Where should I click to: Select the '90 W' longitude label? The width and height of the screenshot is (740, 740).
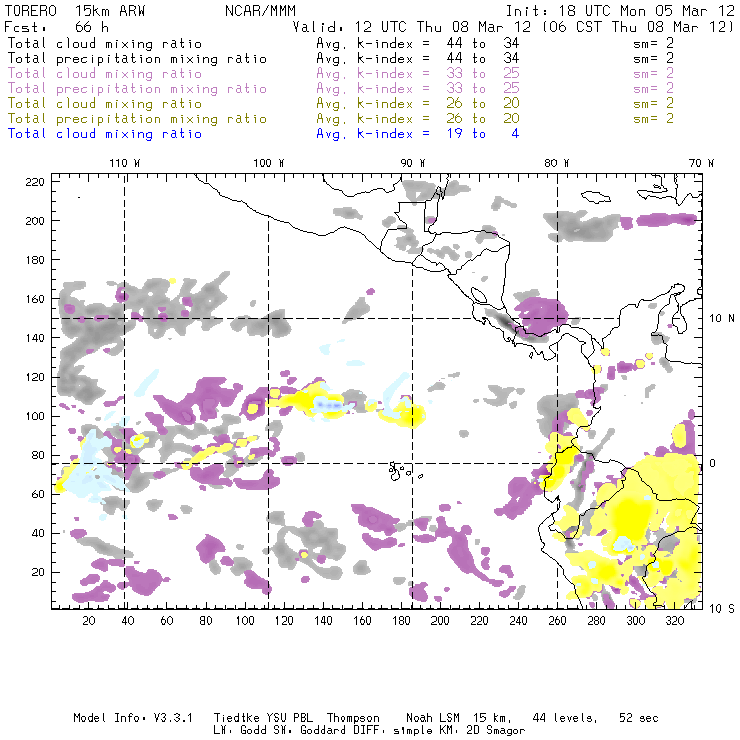click(413, 163)
